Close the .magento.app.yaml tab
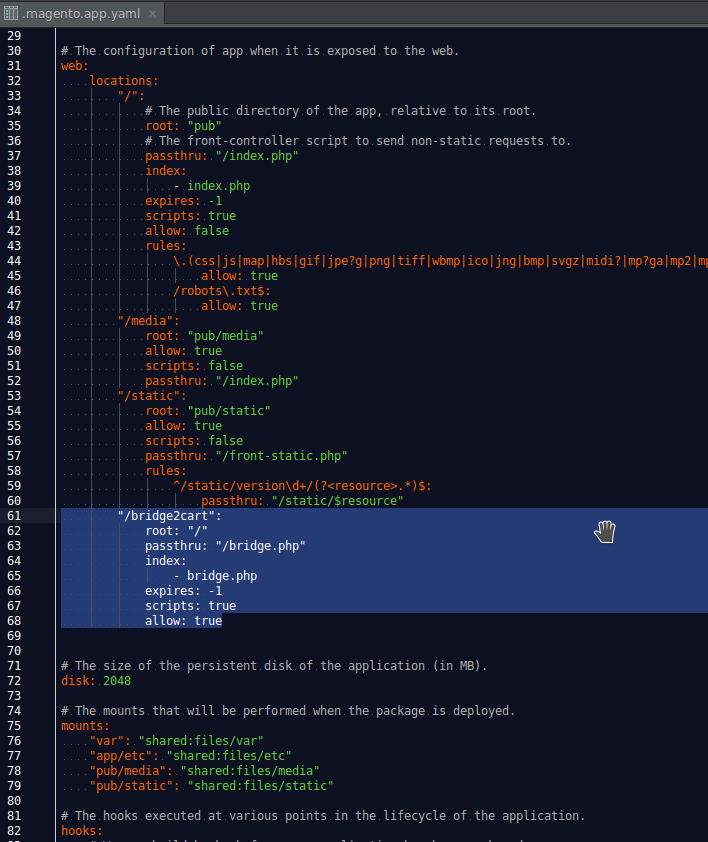The width and height of the screenshot is (708, 842). [x=153, y=12]
